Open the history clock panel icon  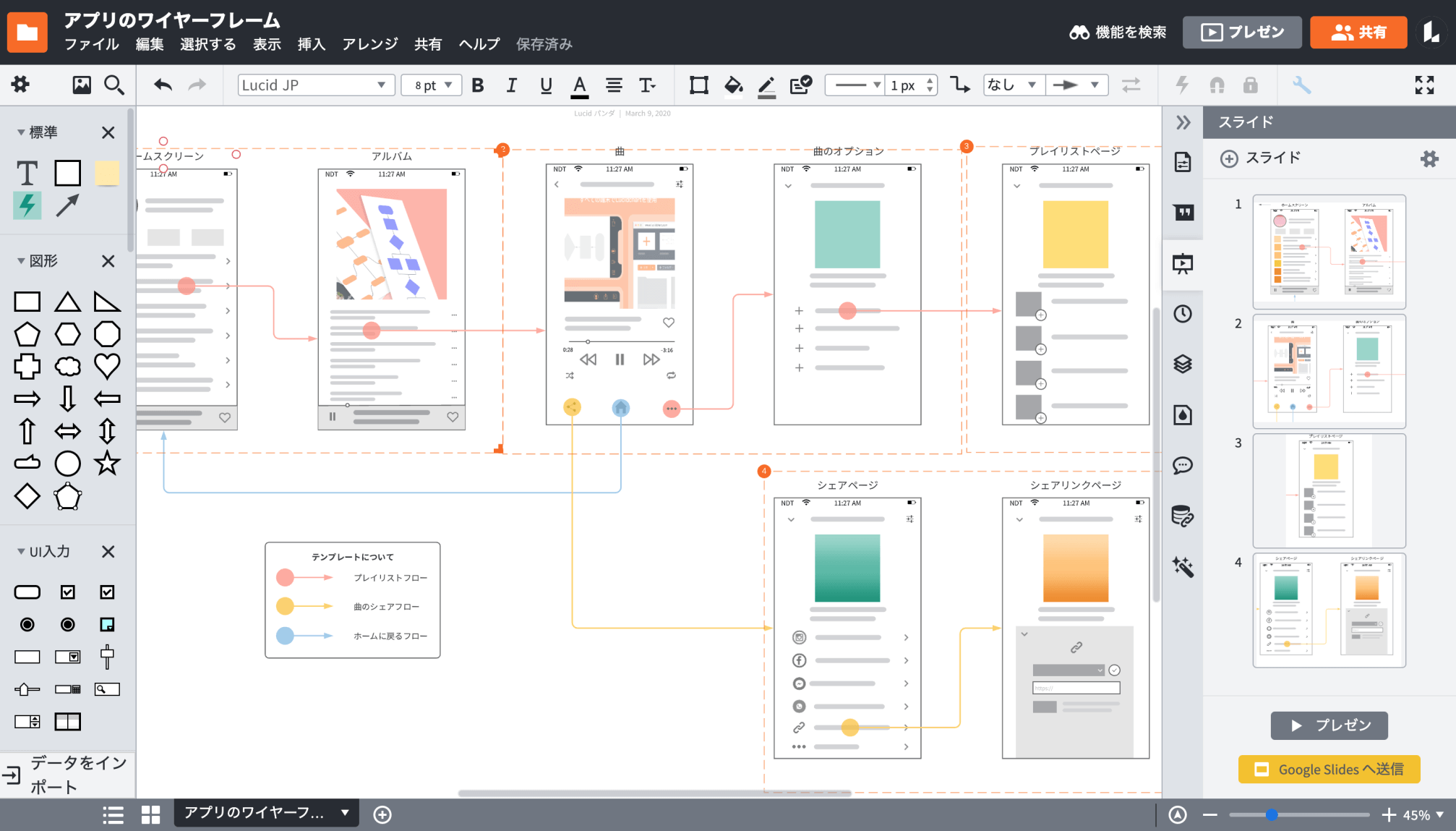click(1183, 314)
